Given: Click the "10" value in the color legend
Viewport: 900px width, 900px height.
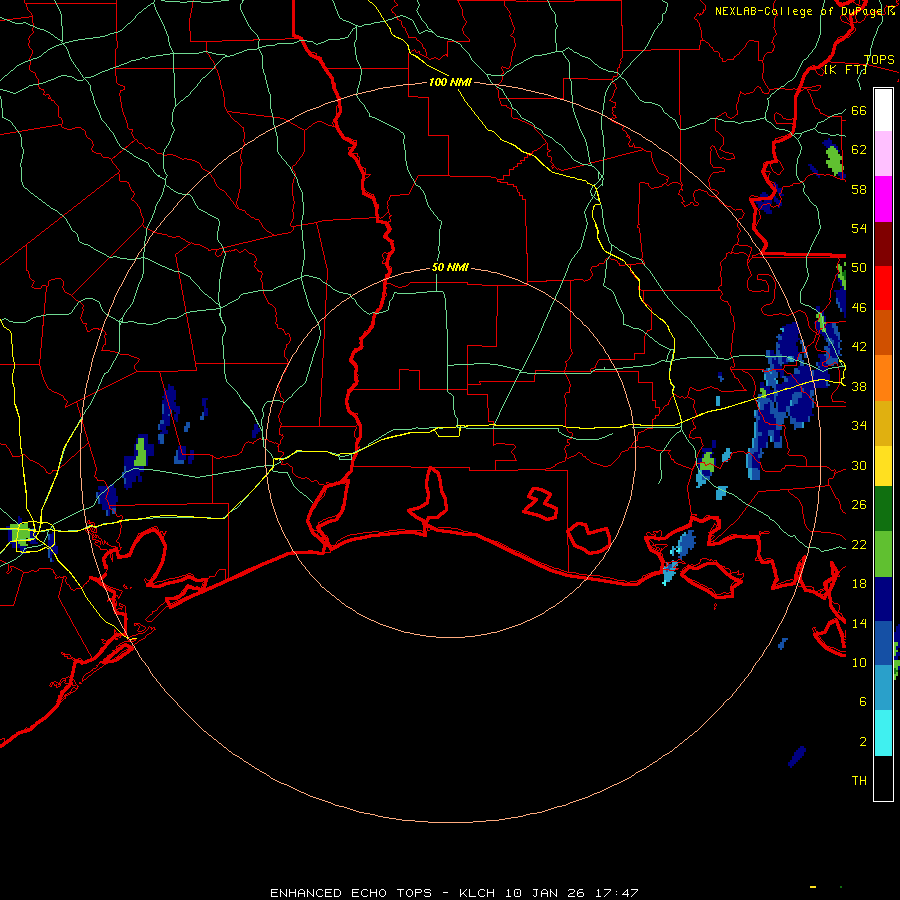Looking at the screenshot, I should coord(859,663).
